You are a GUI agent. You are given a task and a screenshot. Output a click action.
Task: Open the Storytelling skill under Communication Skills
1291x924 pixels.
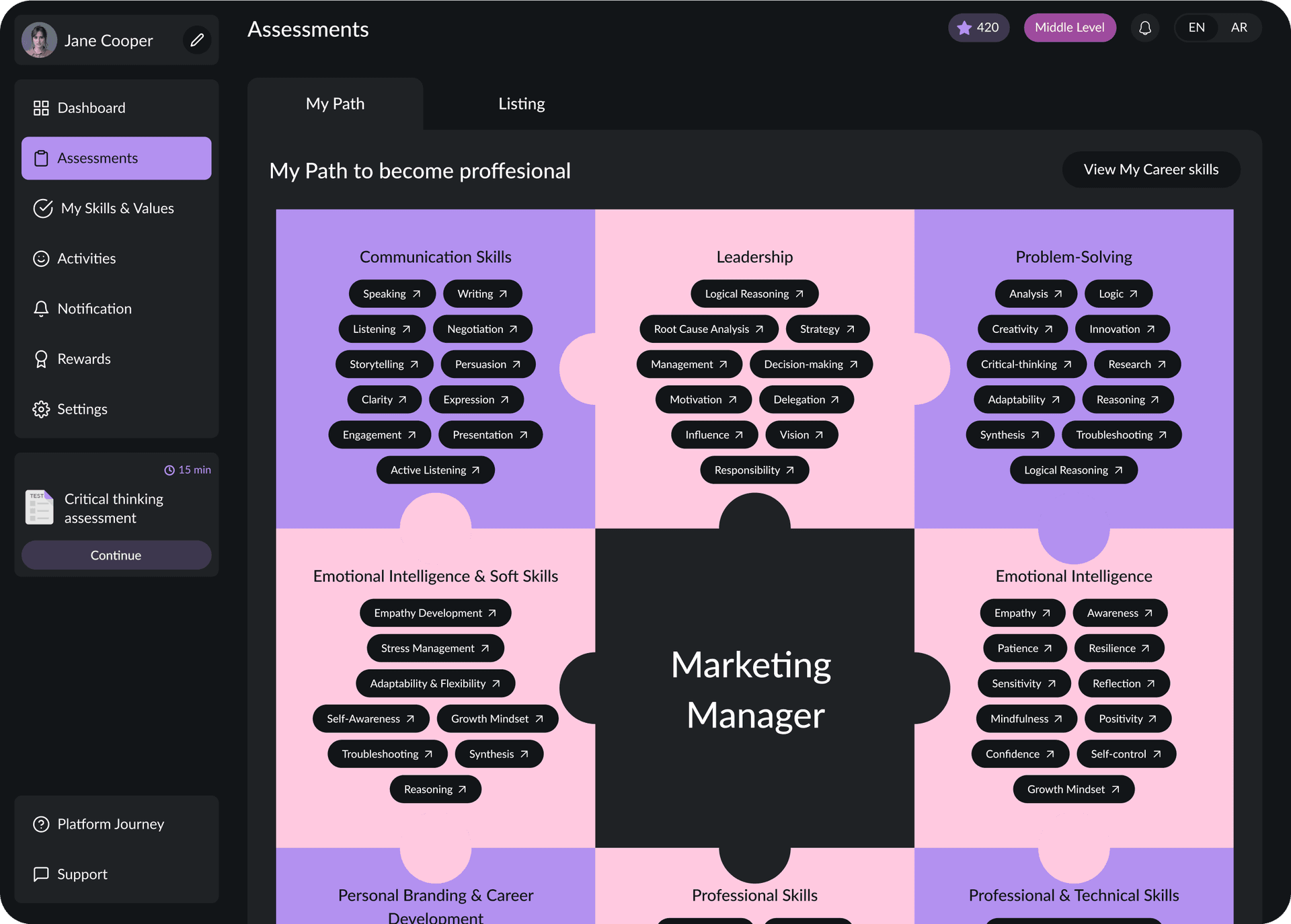(385, 364)
